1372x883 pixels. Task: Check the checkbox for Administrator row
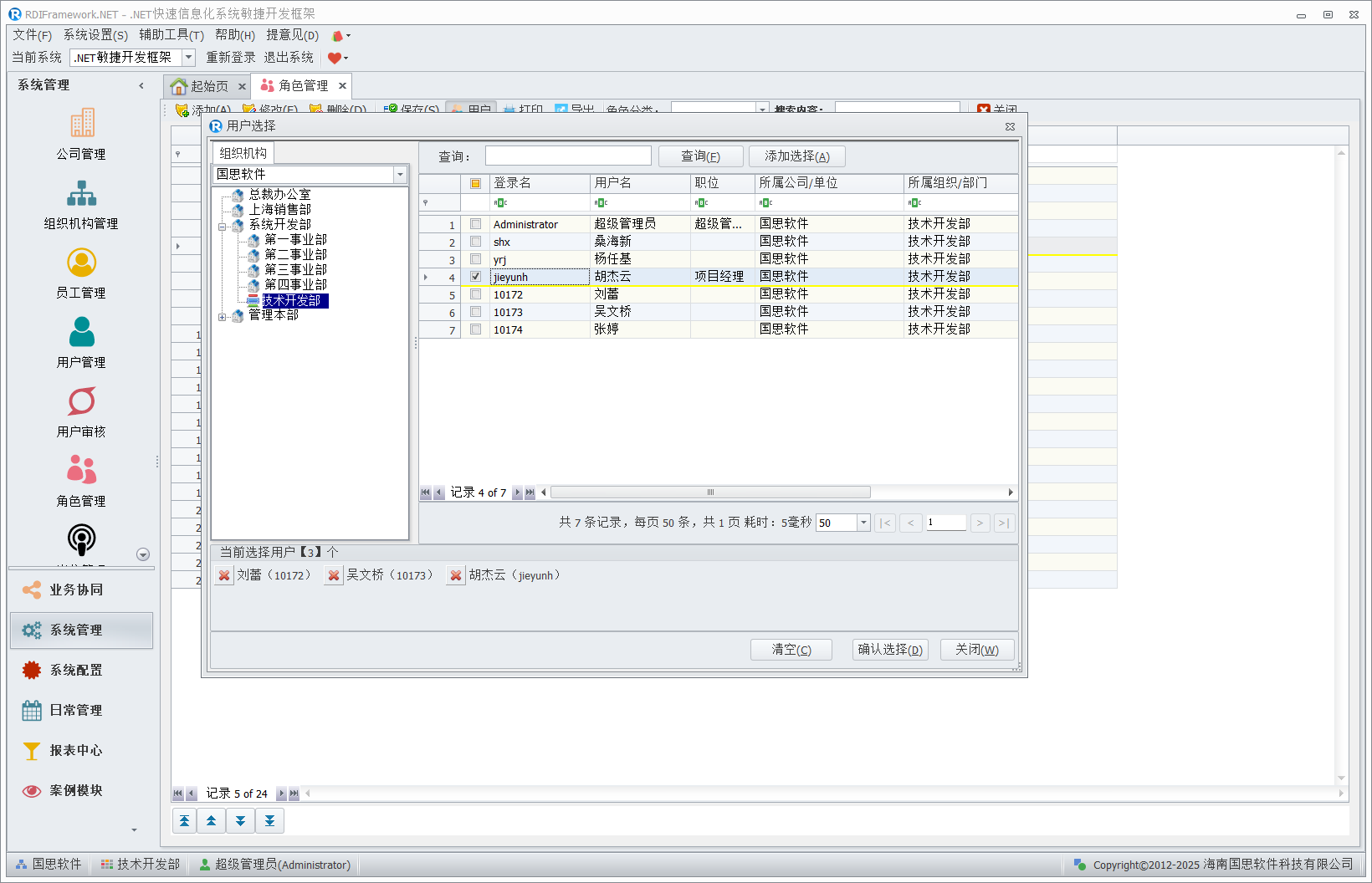(x=476, y=224)
